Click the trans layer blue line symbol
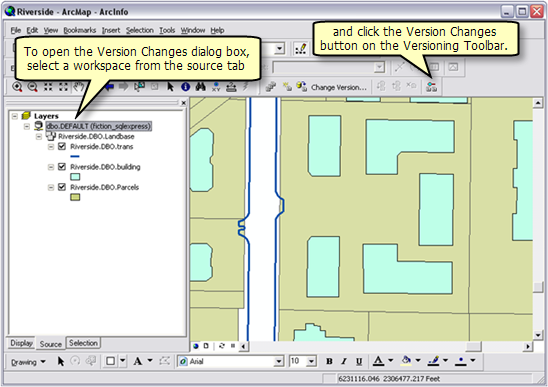The width and height of the screenshot is (548, 387). click(75, 156)
